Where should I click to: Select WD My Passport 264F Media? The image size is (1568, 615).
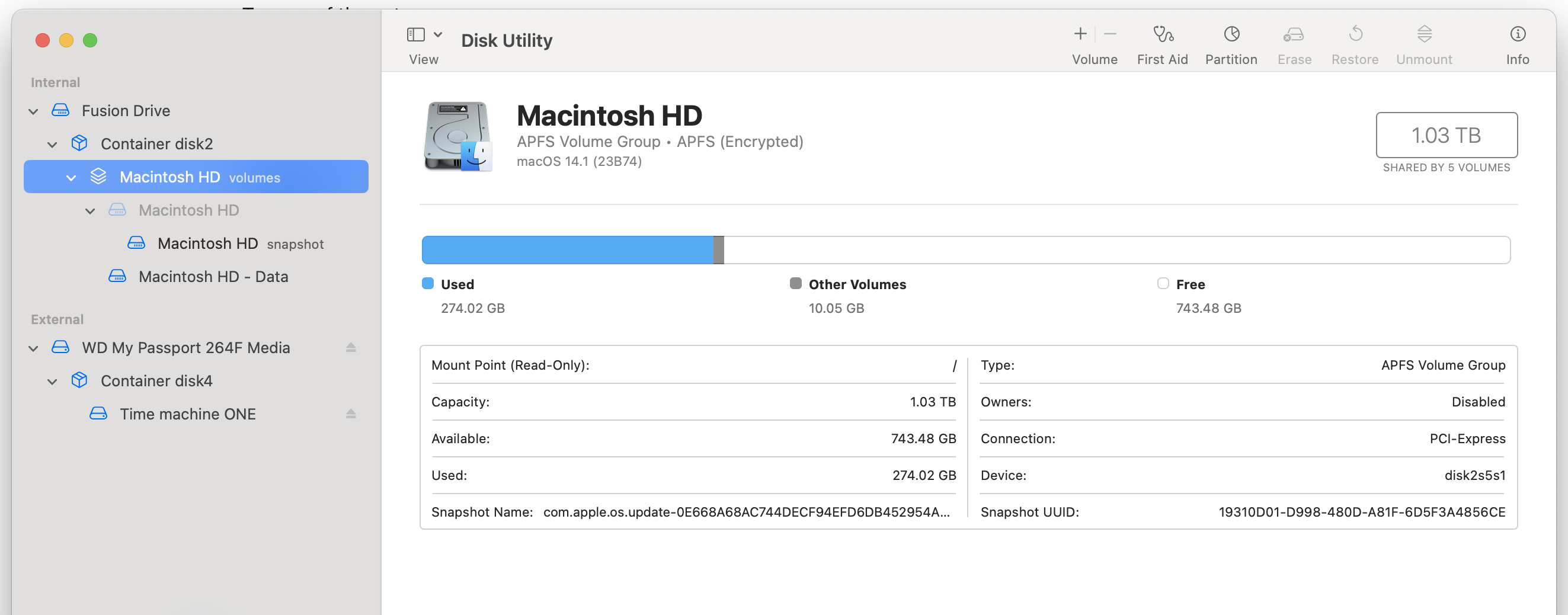(196, 347)
